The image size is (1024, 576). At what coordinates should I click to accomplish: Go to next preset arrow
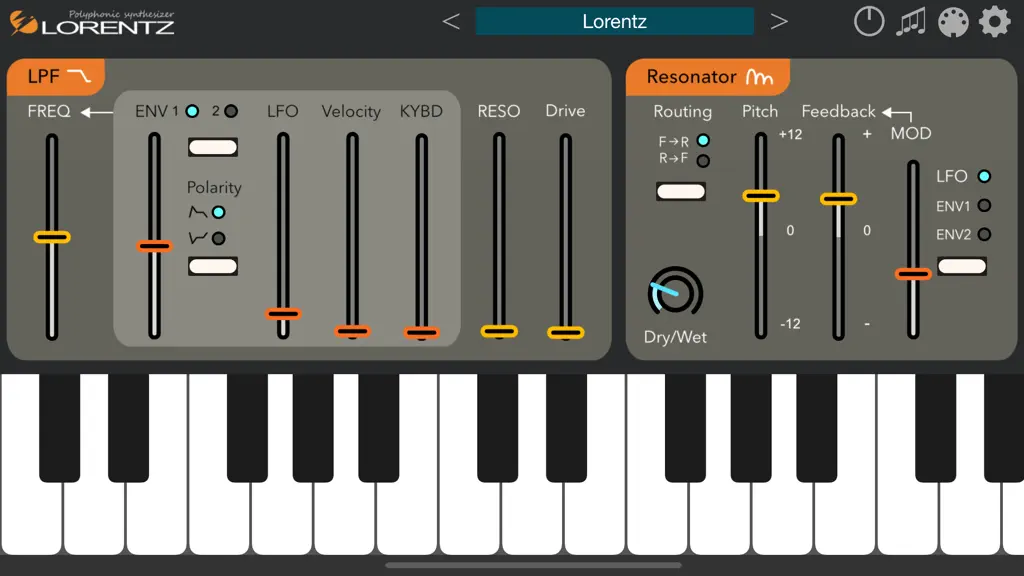(x=778, y=22)
